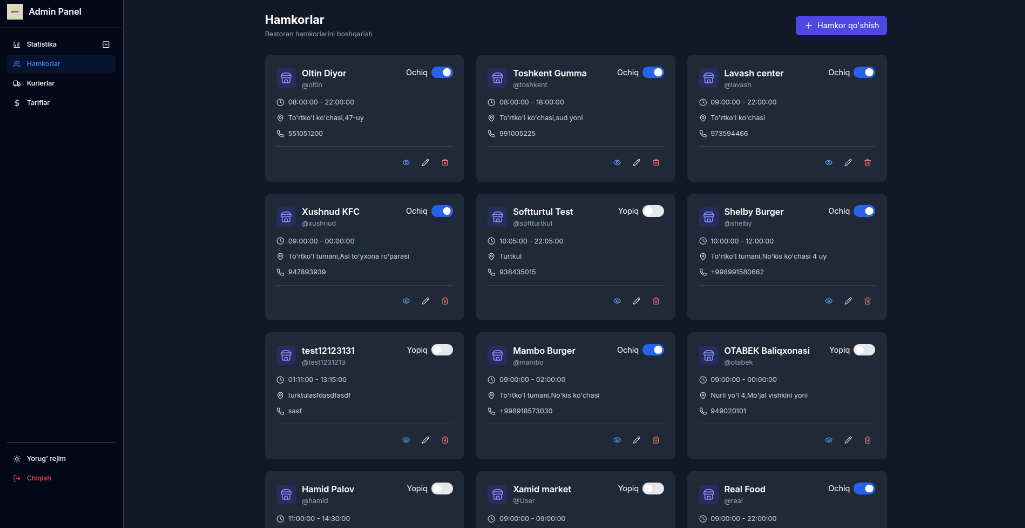Expand the Statistika sidebar section
This screenshot has width=1025, height=528.
coord(106,44)
